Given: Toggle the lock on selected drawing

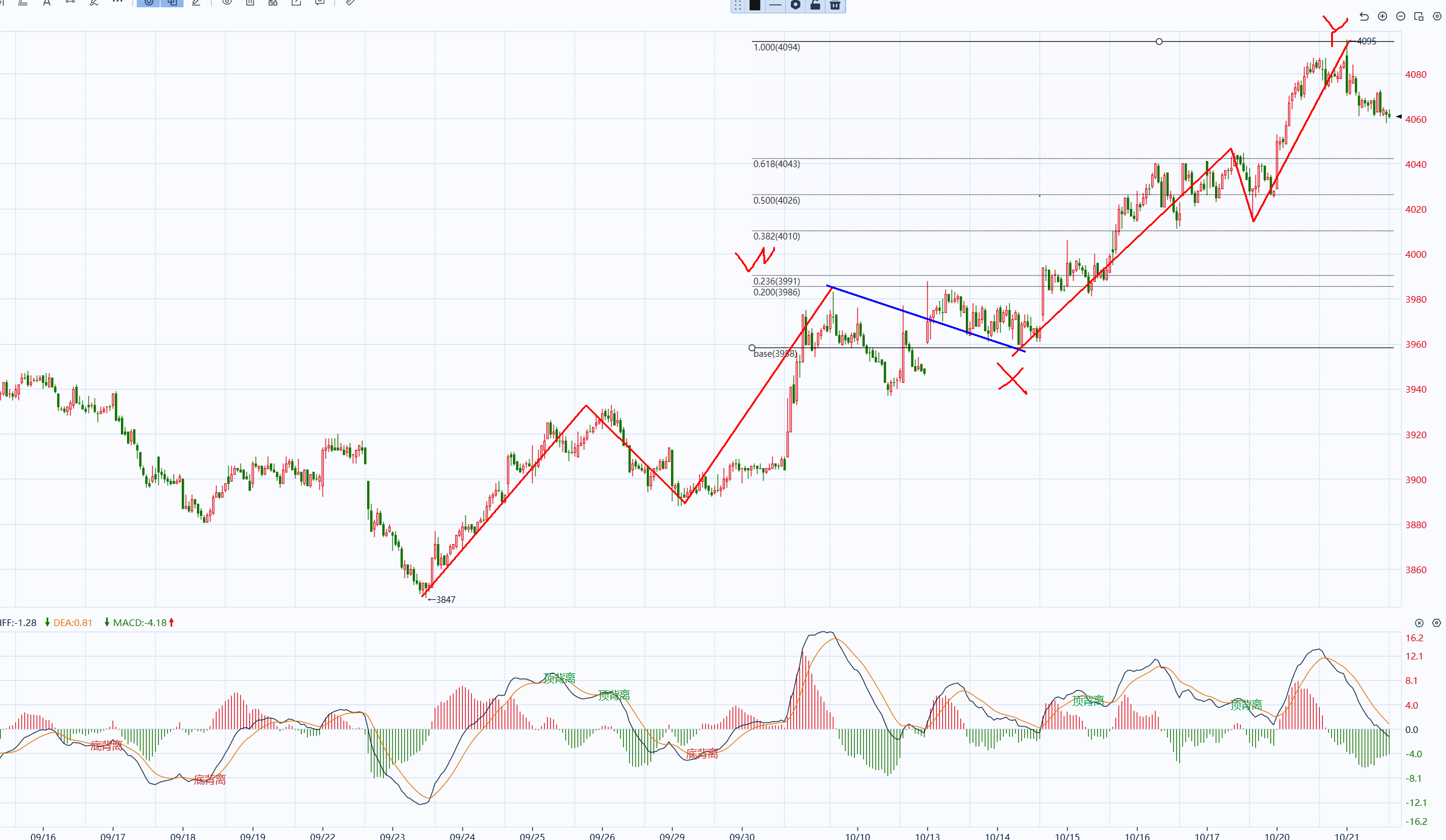Looking at the screenshot, I should click(x=815, y=5).
